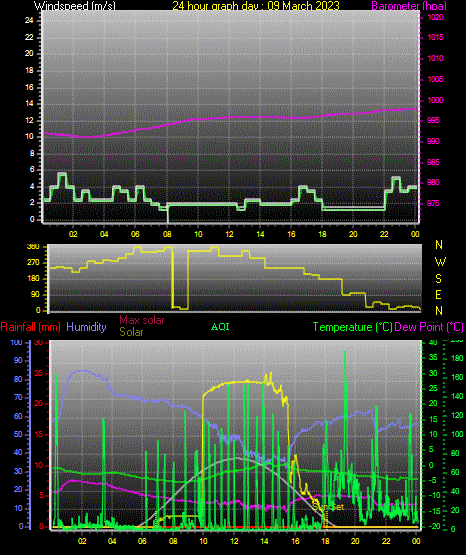Click the "980" barometer axis value
This screenshot has height=555, width=466.
click(x=433, y=182)
